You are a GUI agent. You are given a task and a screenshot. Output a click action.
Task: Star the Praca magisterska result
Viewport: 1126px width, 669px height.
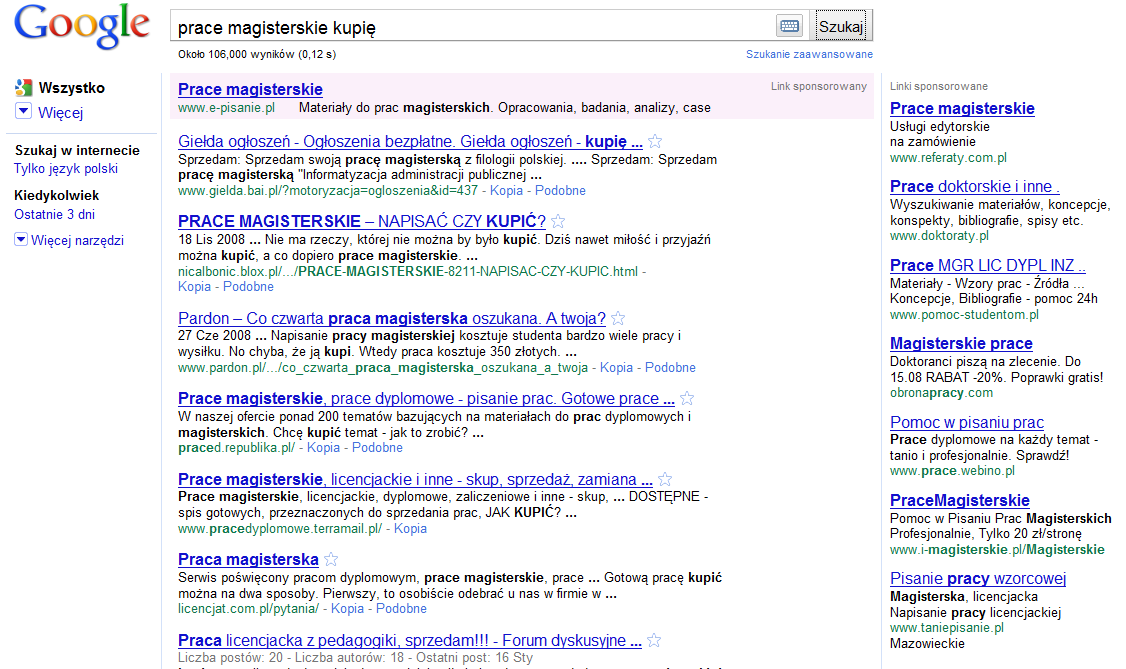pyautogui.click(x=330, y=559)
